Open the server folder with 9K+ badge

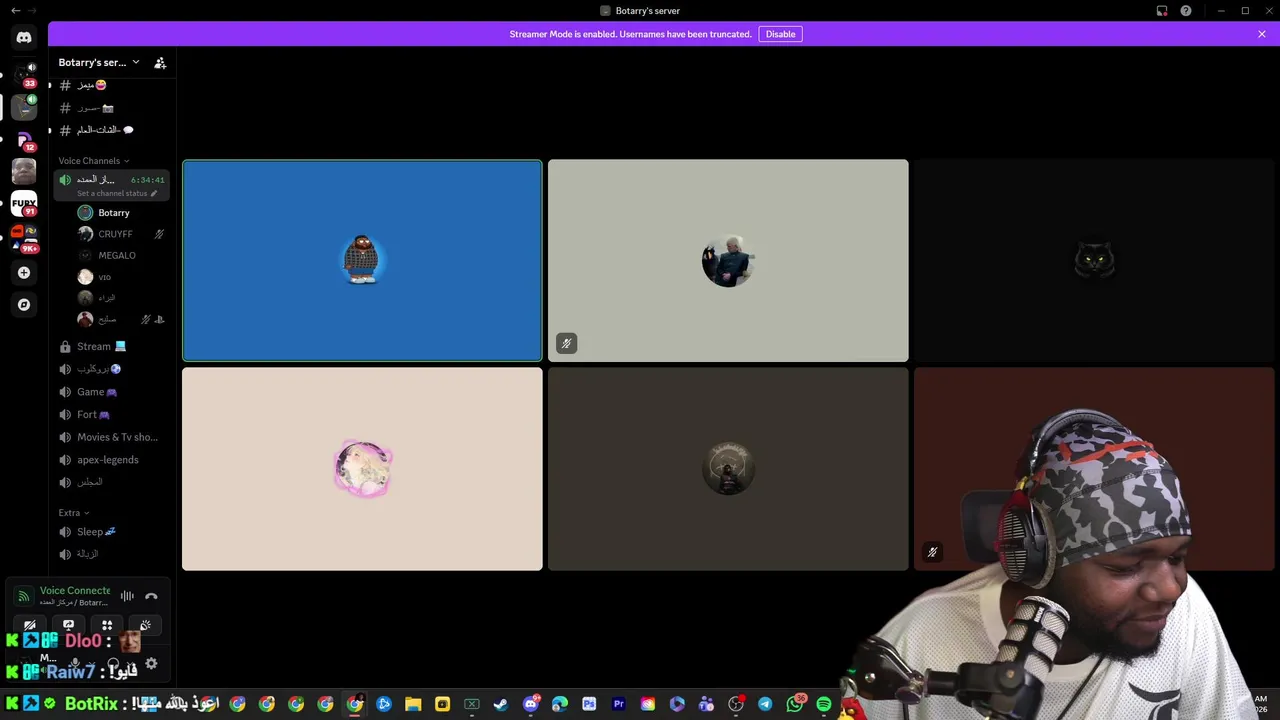pos(24,237)
